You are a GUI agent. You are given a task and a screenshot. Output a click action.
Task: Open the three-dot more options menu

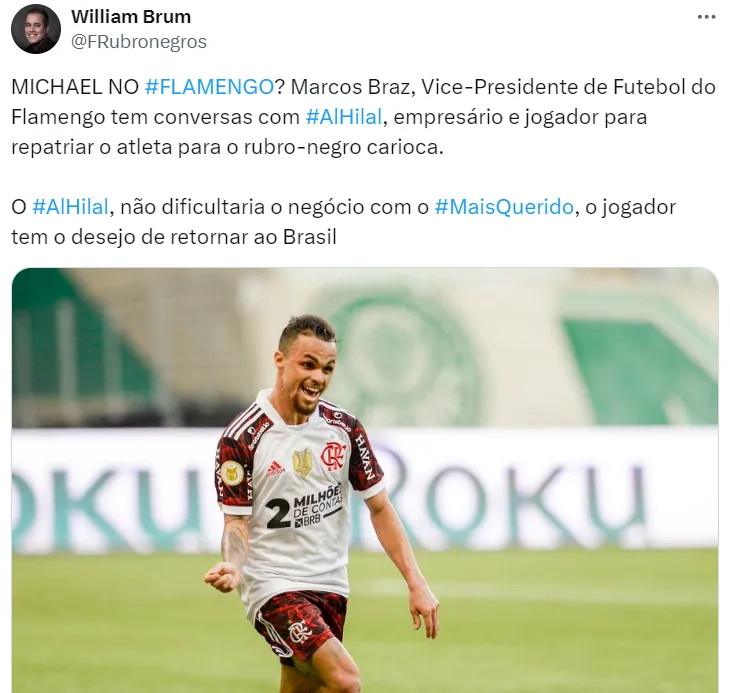point(706,17)
